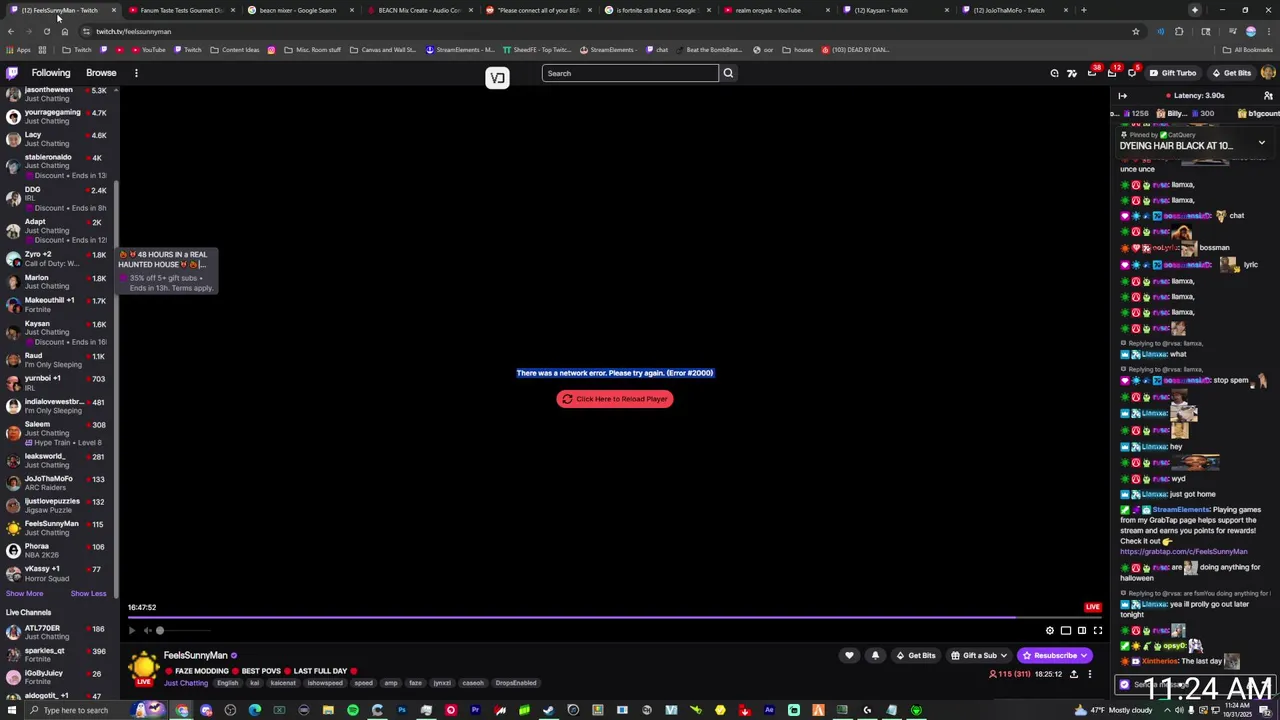1280x720 pixels.
Task: Open the Kaysan followed channel
Action: coord(58,333)
